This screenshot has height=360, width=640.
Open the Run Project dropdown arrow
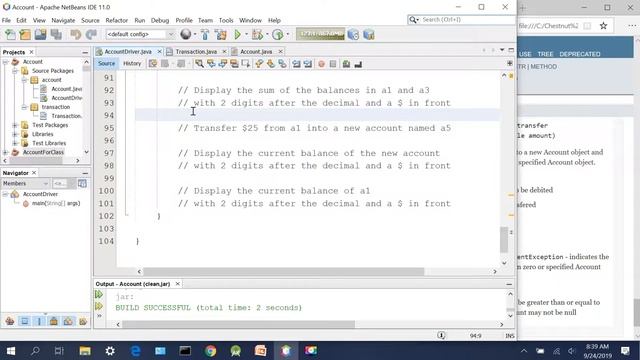coord(247,35)
